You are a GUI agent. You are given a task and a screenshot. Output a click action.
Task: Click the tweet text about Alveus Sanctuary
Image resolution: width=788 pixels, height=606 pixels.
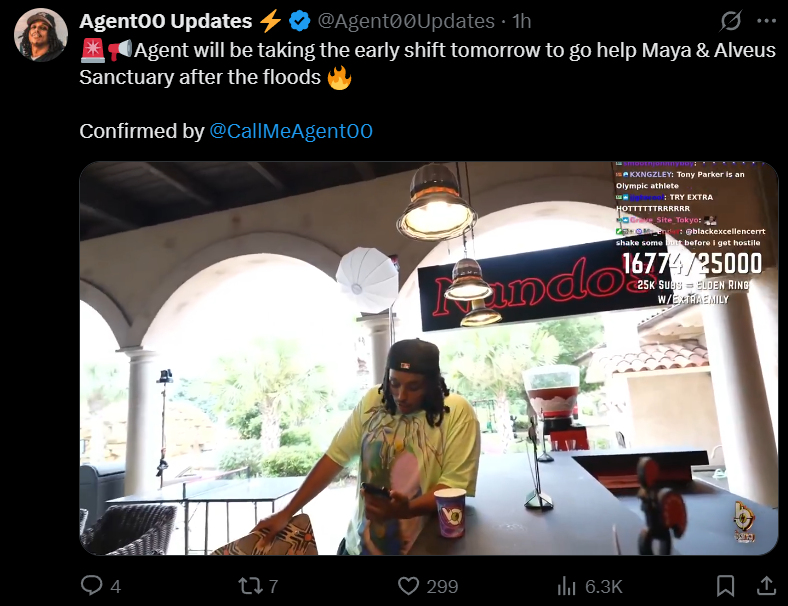click(x=428, y=64)
